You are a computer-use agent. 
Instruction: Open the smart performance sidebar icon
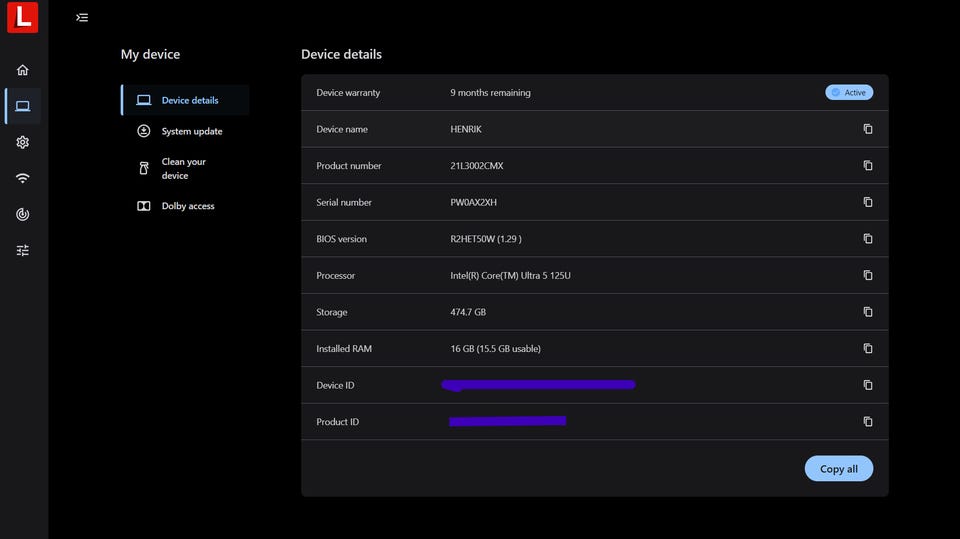click(23, 214)
